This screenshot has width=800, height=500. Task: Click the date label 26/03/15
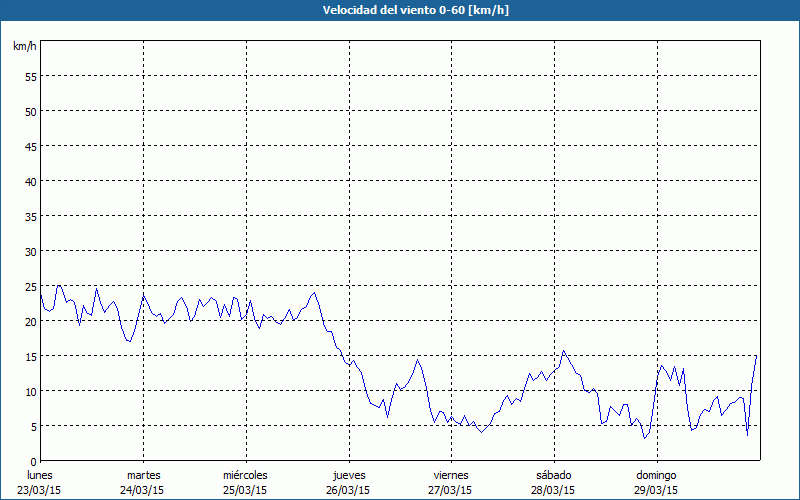point(348,490)
